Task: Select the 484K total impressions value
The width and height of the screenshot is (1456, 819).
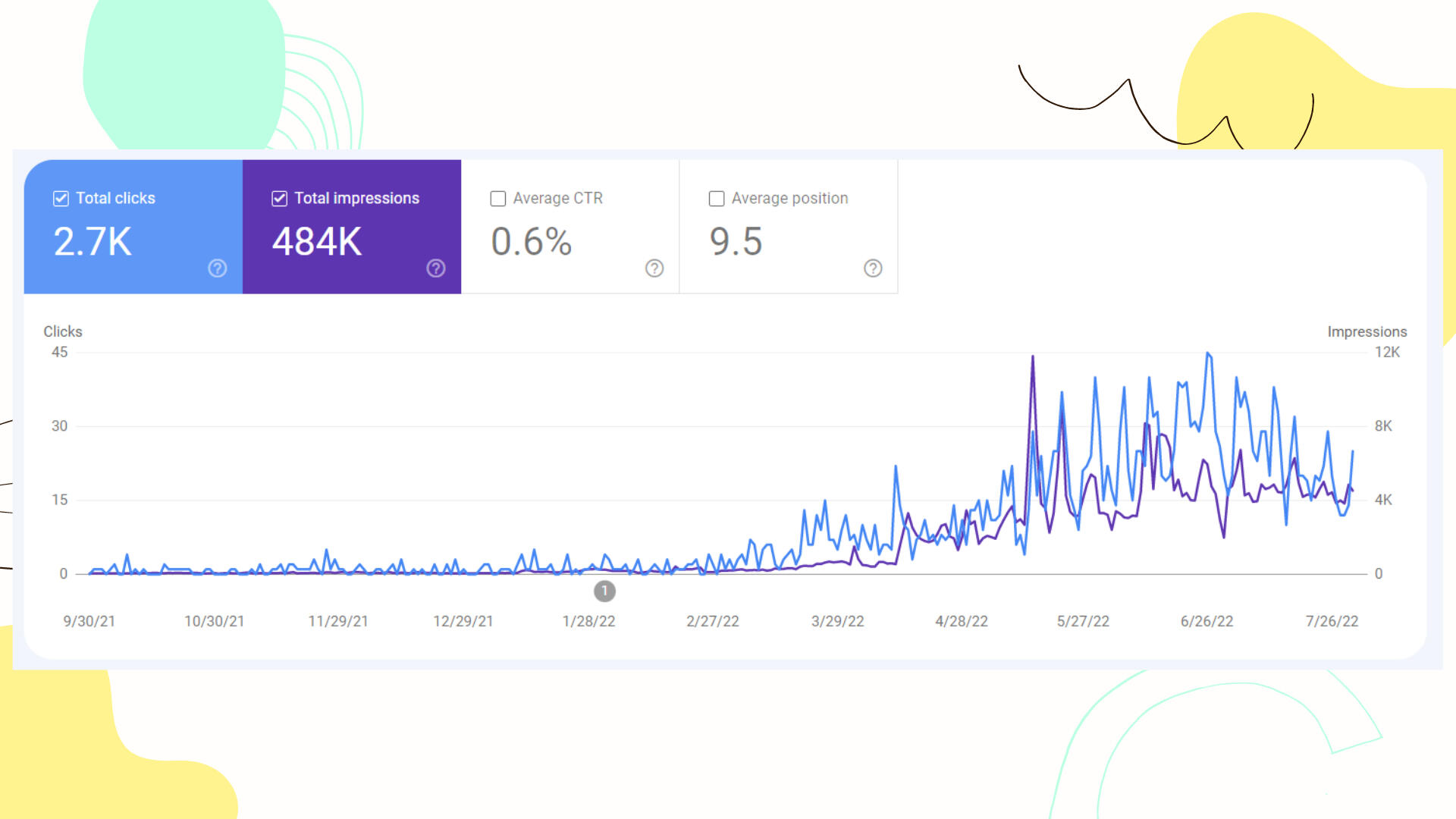Action: pos(317,242)
